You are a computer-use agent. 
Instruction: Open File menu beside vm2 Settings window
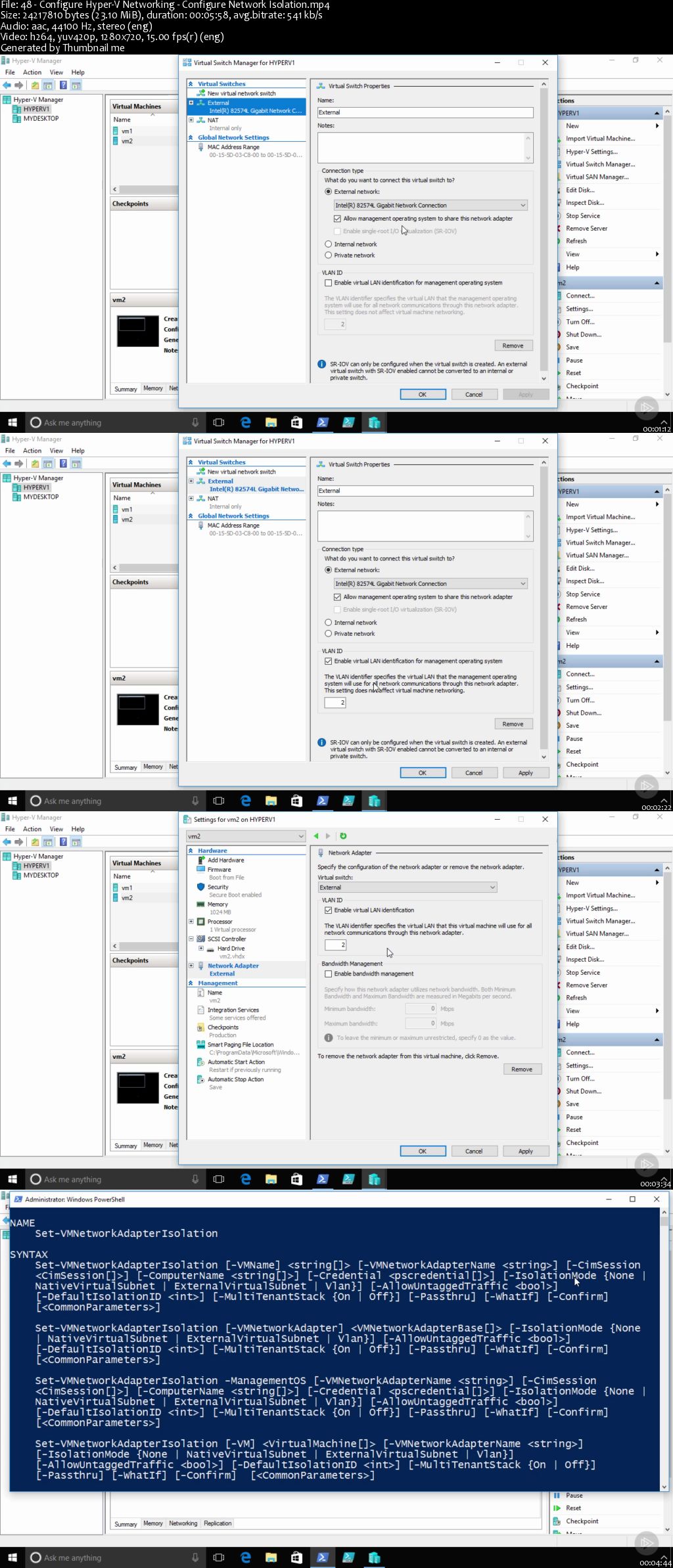click(10, 829)
